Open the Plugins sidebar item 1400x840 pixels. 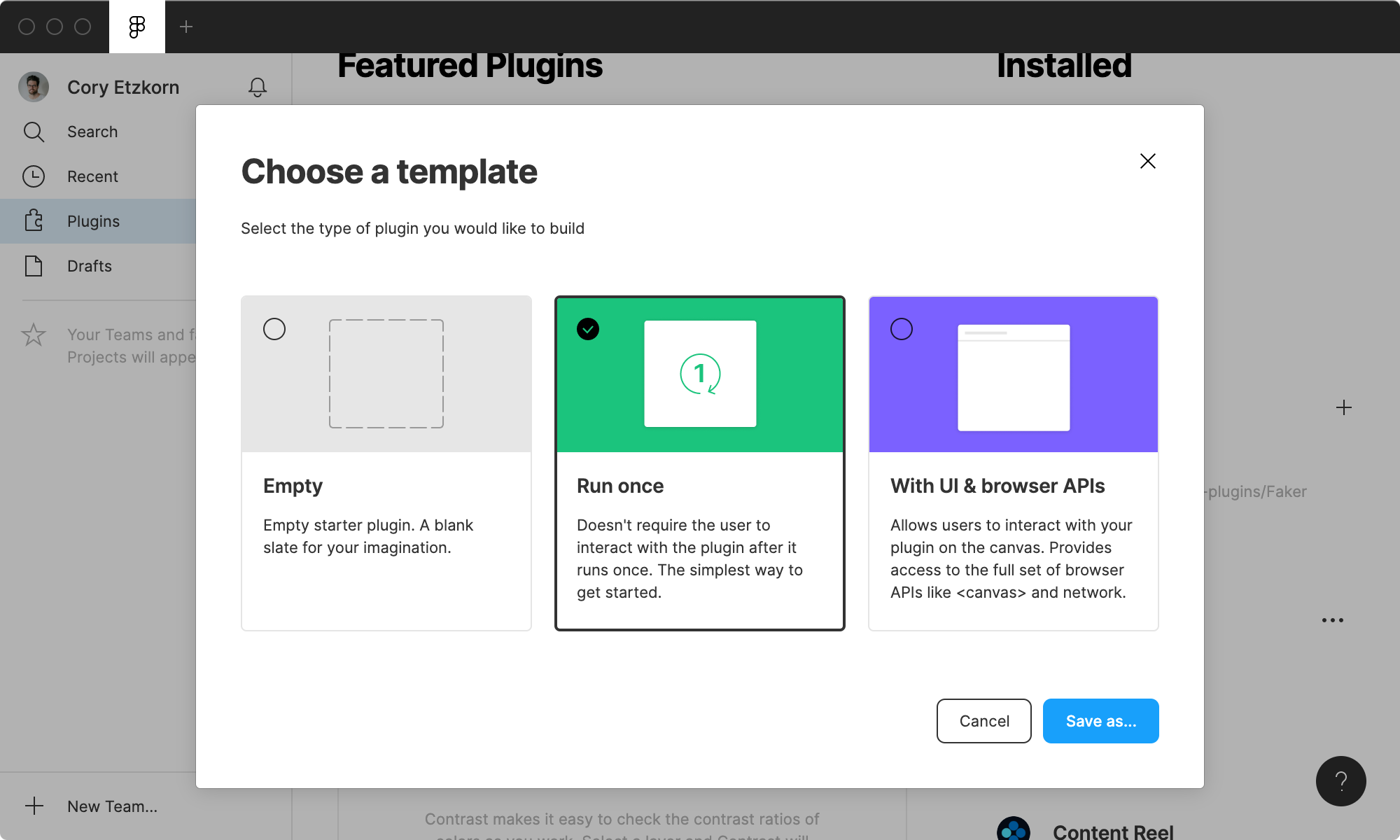[98, 221]
